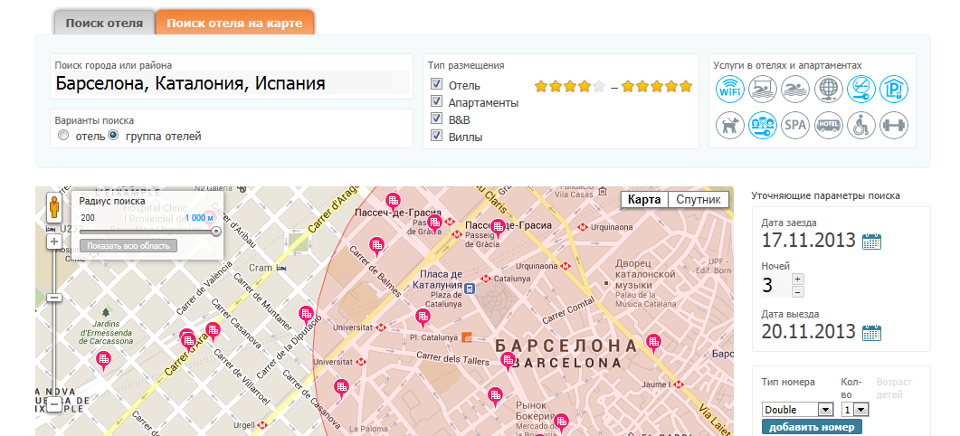Viewport: 960px width, 436px height.
Task: Toggle the non-smoking rooms service icon
Action: point(861,89)
